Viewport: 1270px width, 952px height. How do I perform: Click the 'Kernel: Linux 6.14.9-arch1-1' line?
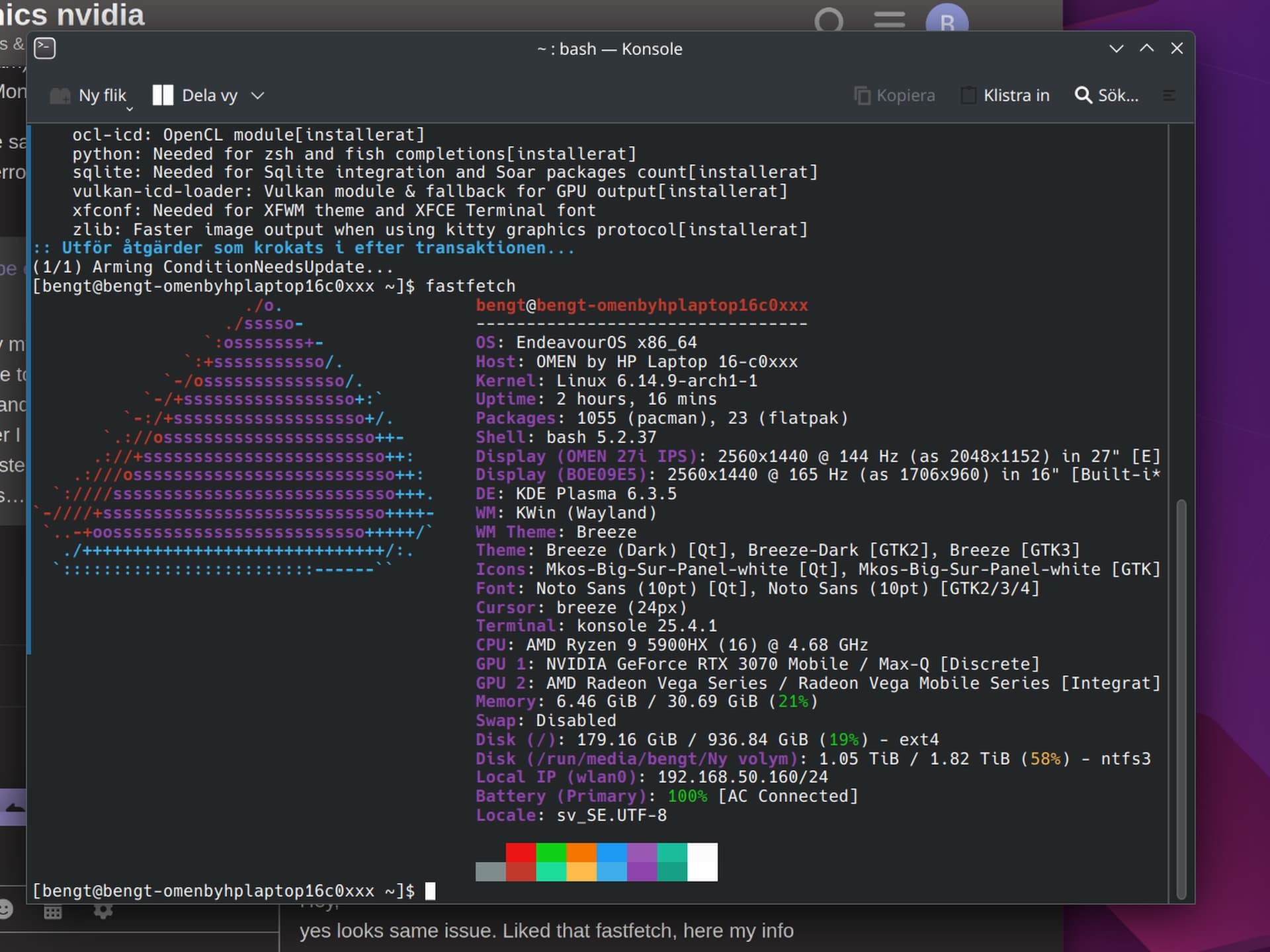point(616,381)
